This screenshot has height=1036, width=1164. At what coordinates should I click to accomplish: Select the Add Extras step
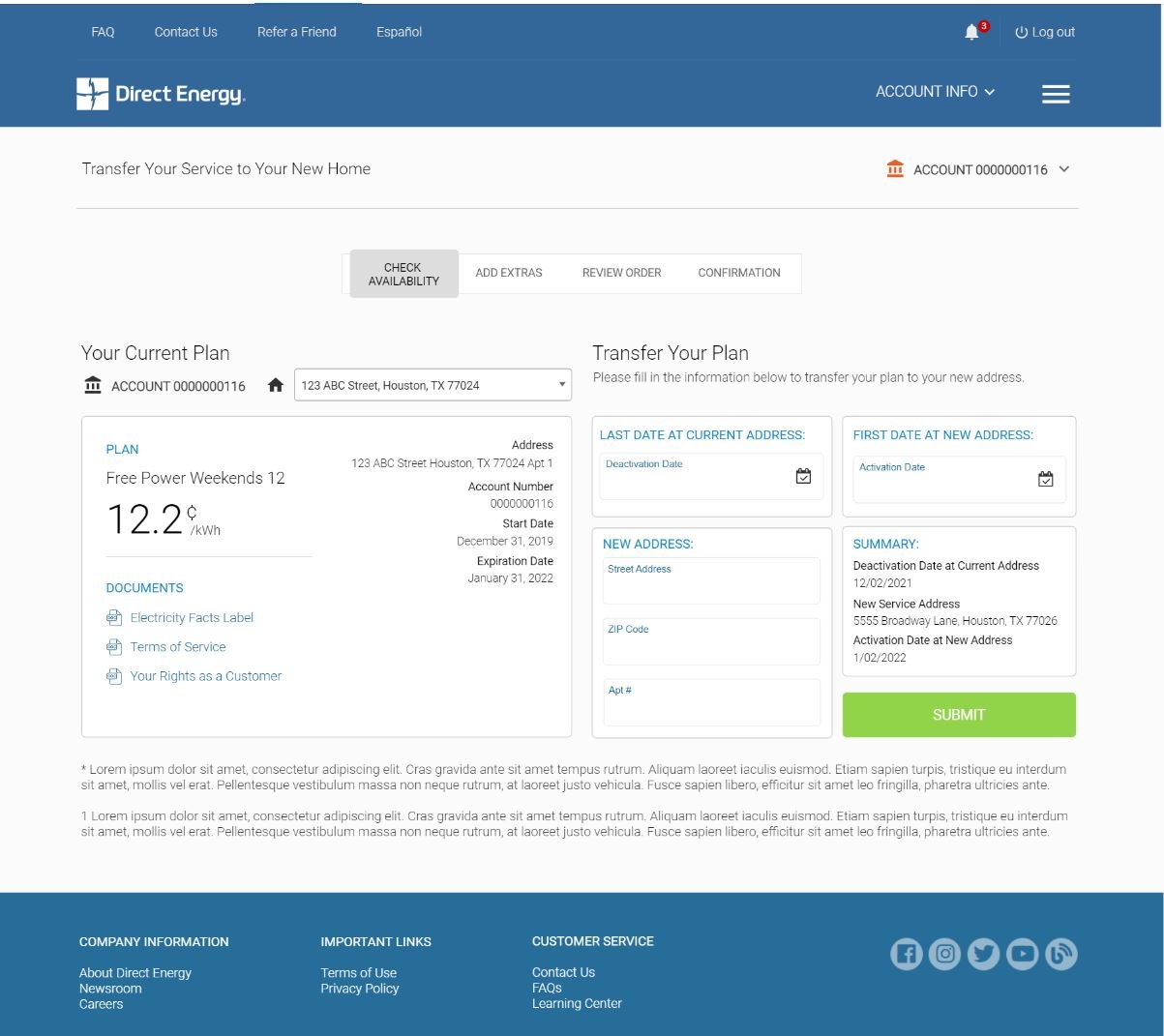click(509, 273)
